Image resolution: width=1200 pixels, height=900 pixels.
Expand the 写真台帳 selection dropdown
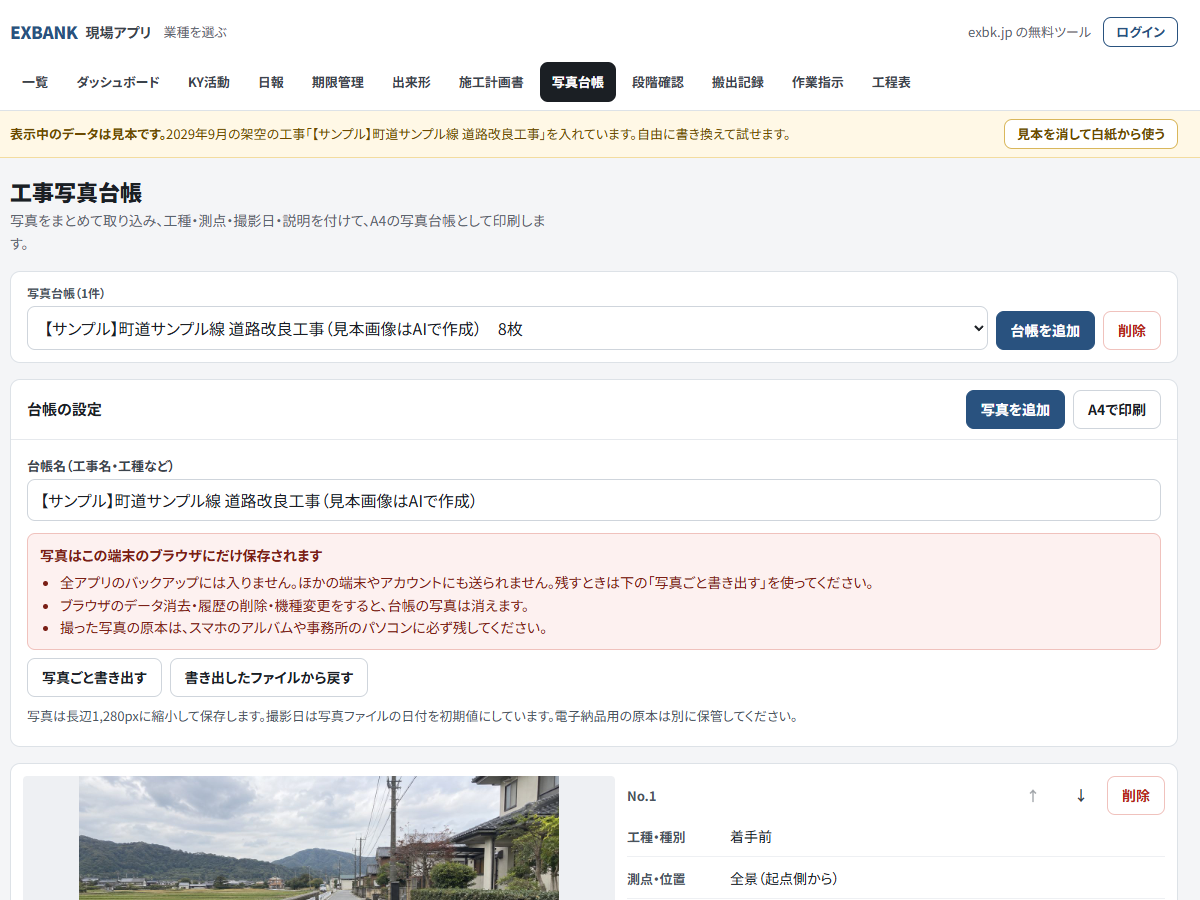pos(507,328)
